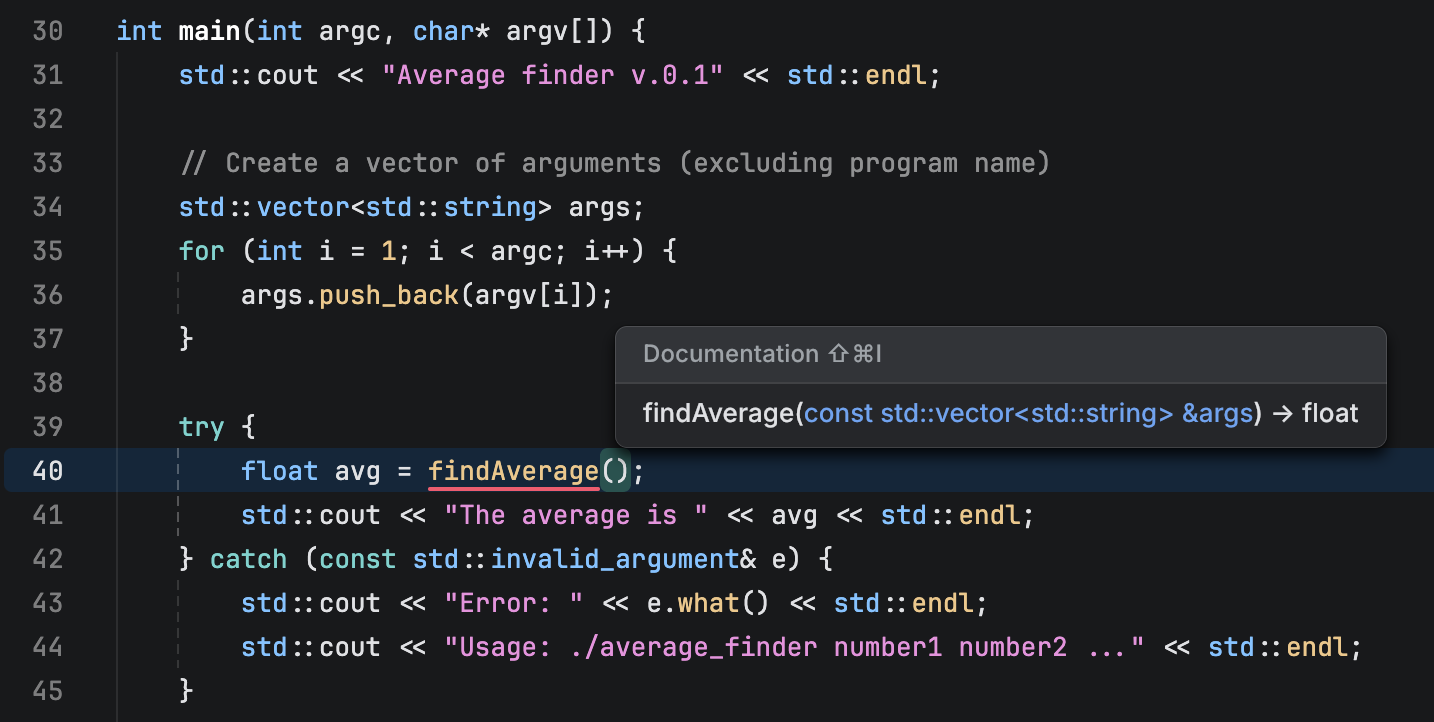Click the try keyword on line 39

pos(201,427)
